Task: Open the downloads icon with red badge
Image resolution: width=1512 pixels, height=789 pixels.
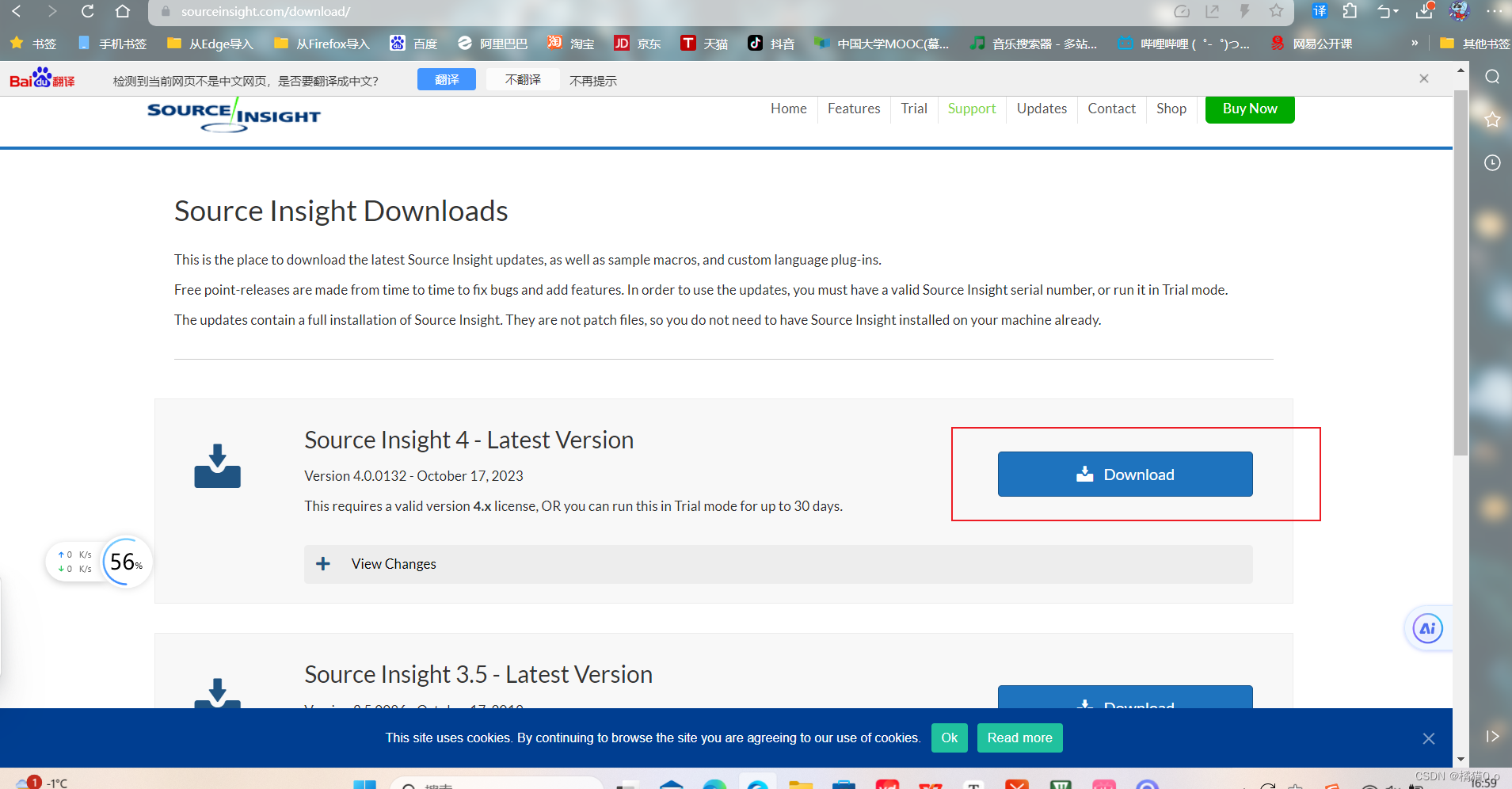Action: [x=1424, y=10]
